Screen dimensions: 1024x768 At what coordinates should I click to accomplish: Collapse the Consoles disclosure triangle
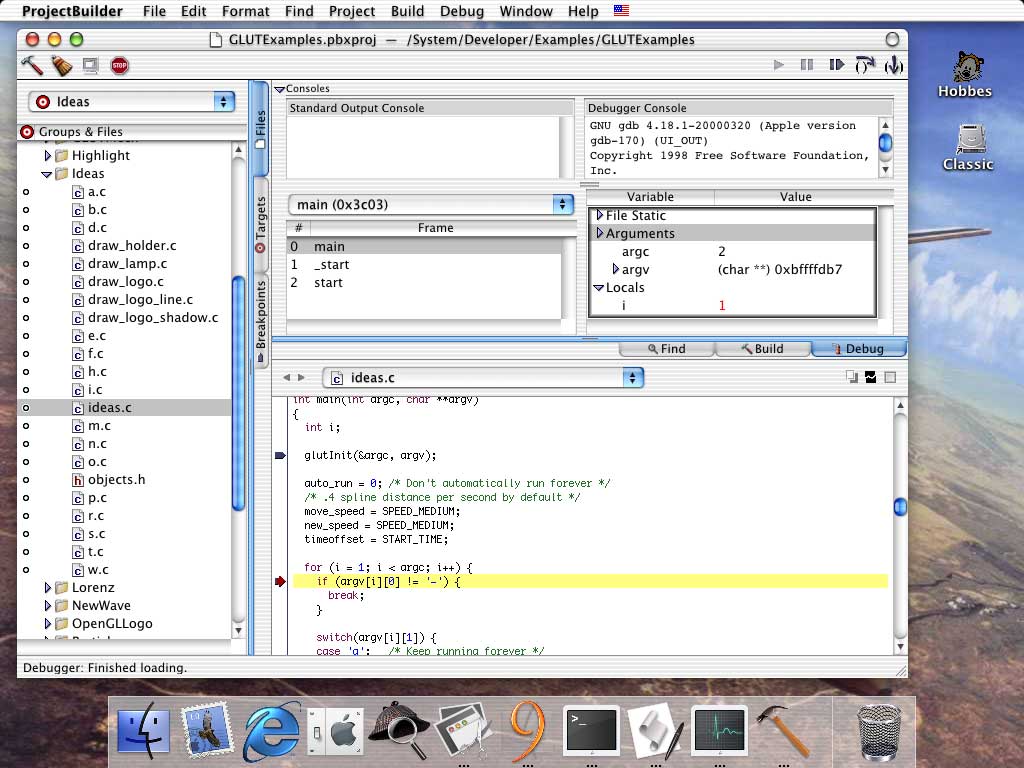280,89
